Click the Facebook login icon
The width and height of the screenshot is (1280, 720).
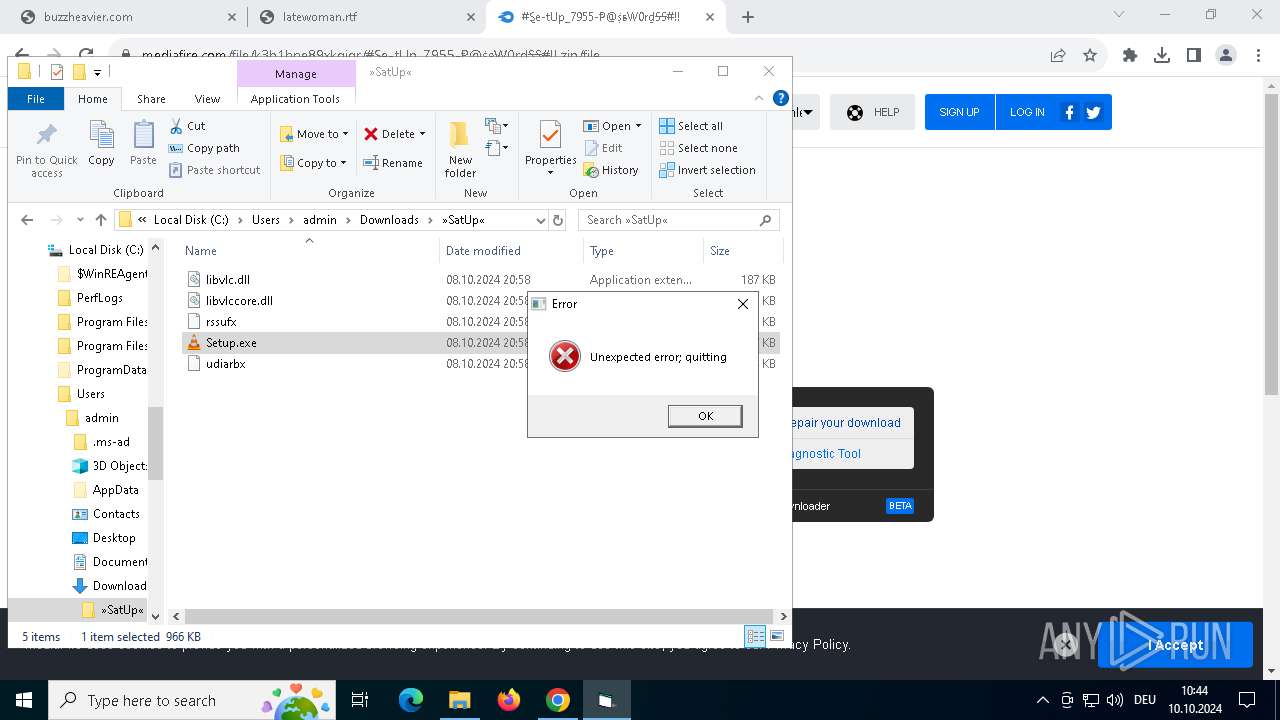click(x=1069, y=112)
